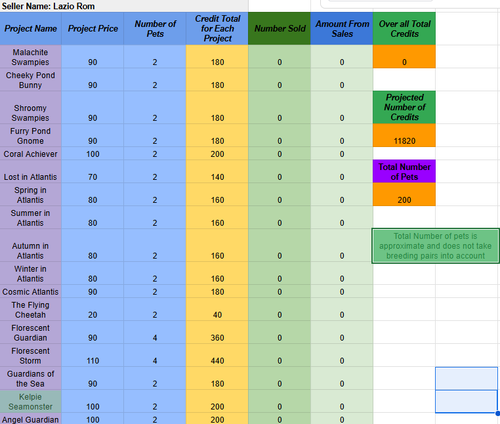Select the Winter in Atlantis project cell
Viewport: 500px width, 424px height.
(31, 273)
